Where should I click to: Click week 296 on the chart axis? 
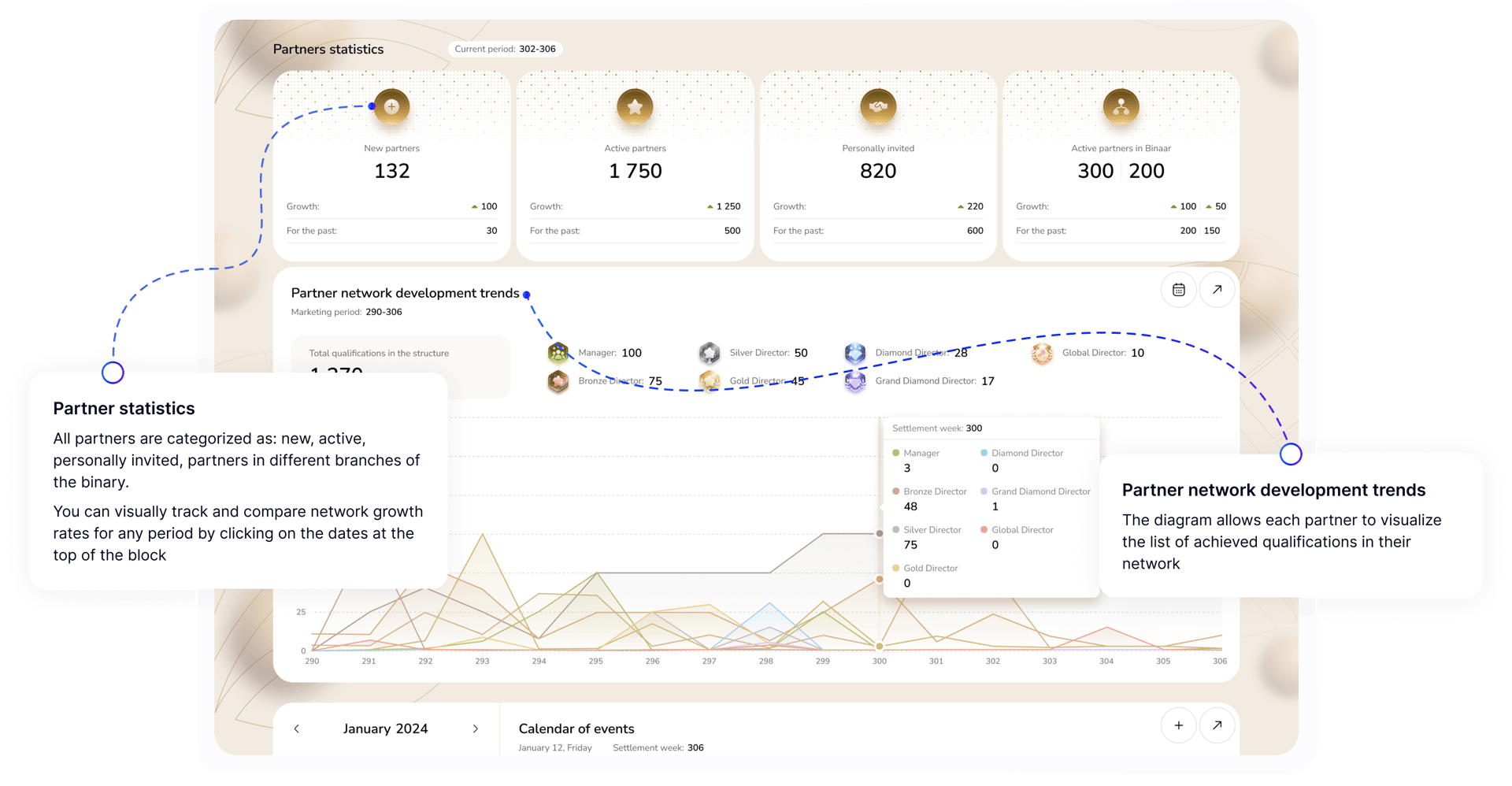[x=652, y=662]
